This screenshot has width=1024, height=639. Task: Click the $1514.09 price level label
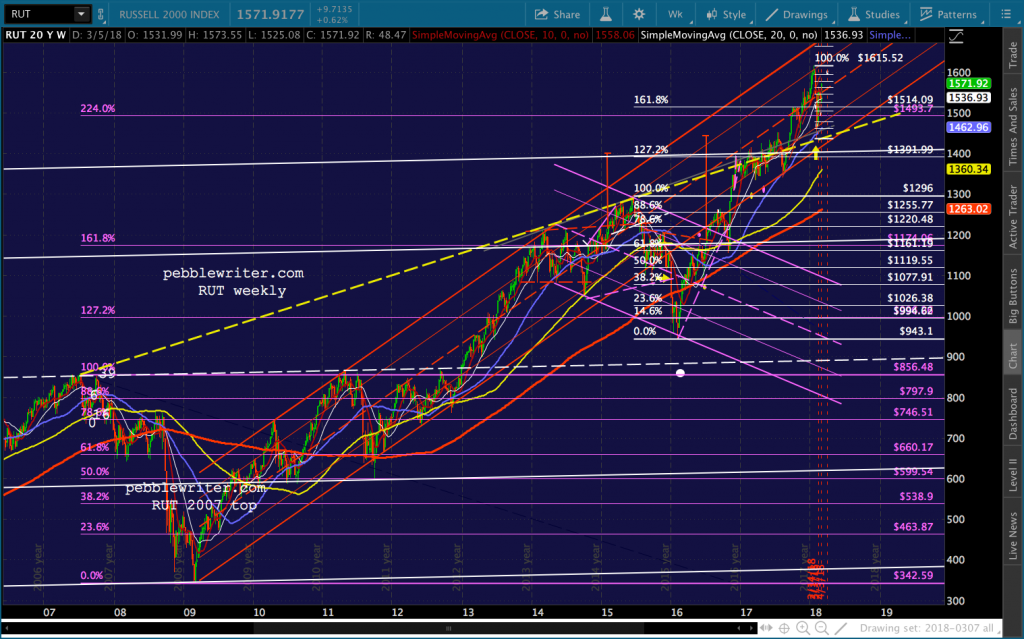tap(910, 99)
